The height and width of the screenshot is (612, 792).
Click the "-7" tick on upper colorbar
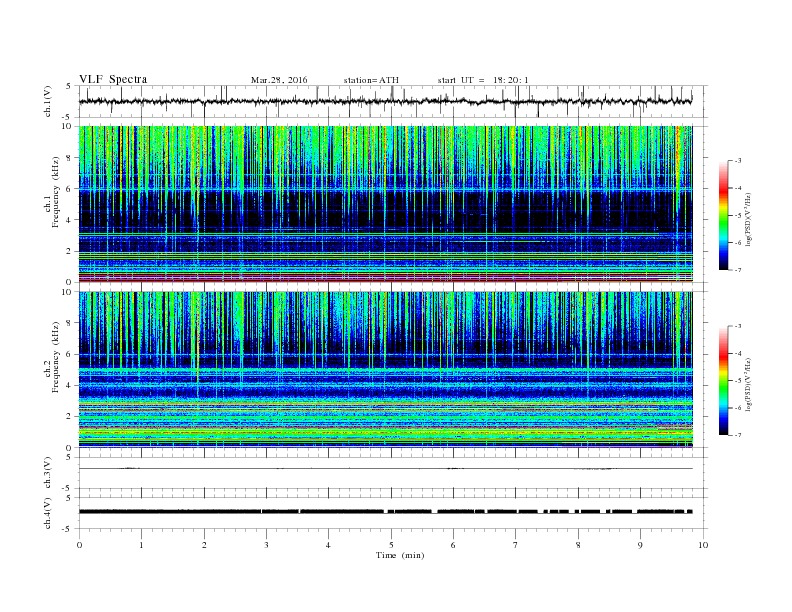click(738, 270)
